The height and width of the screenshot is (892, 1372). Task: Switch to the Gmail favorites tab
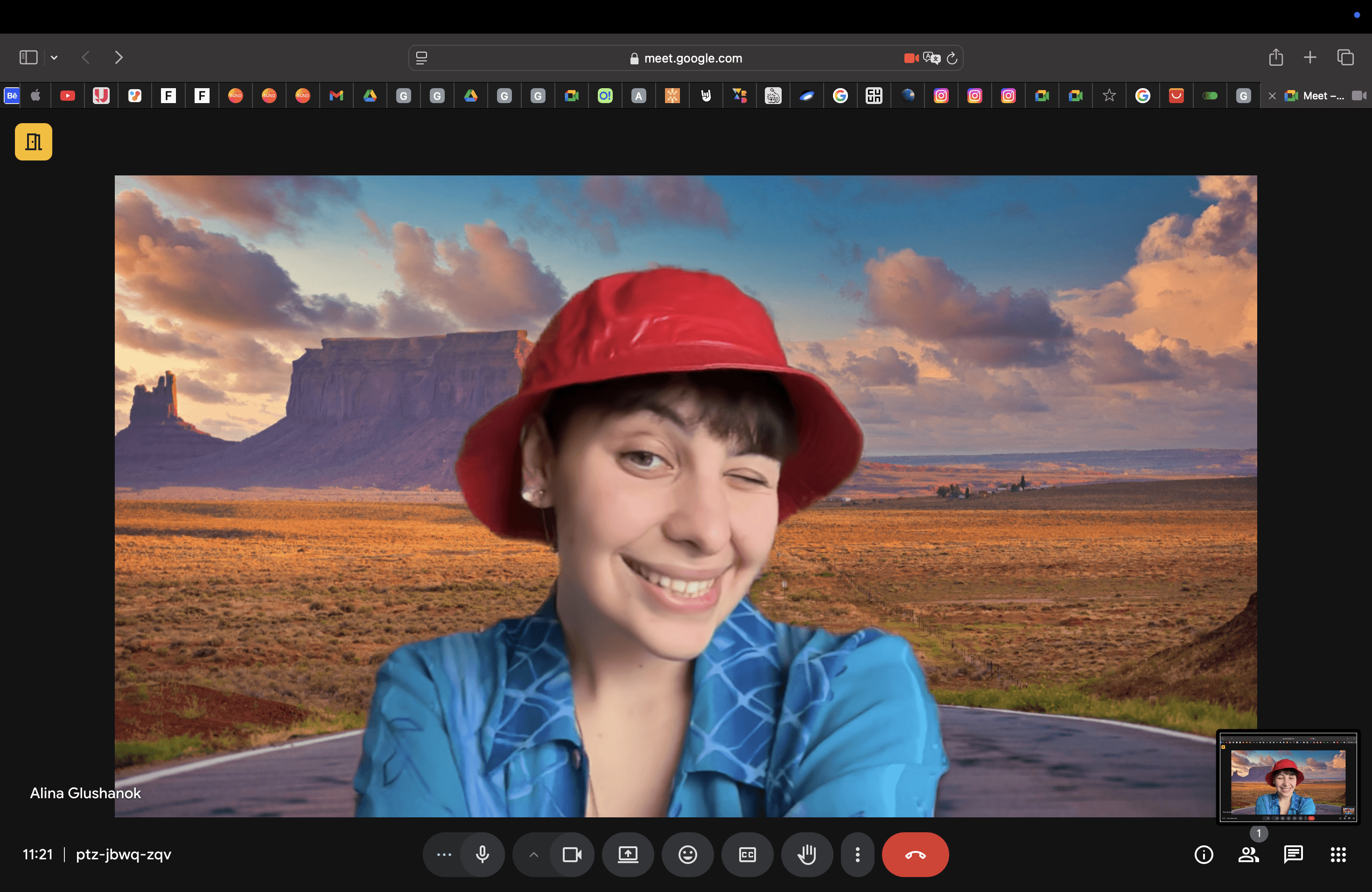(336, 96)
